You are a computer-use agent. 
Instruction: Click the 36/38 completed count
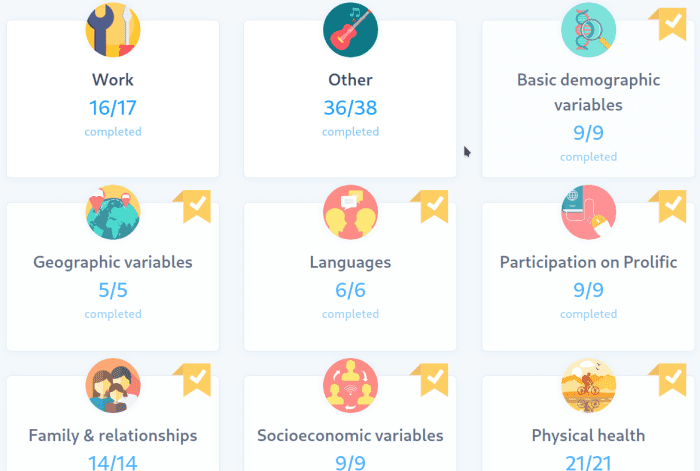coord(350,108)
